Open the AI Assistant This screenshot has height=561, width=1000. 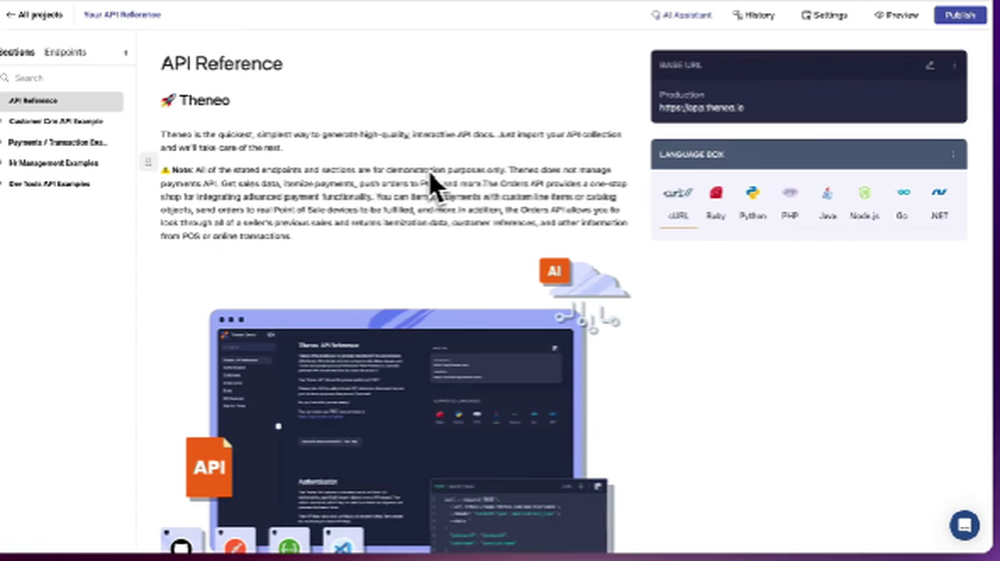click(x=681, y=15)
